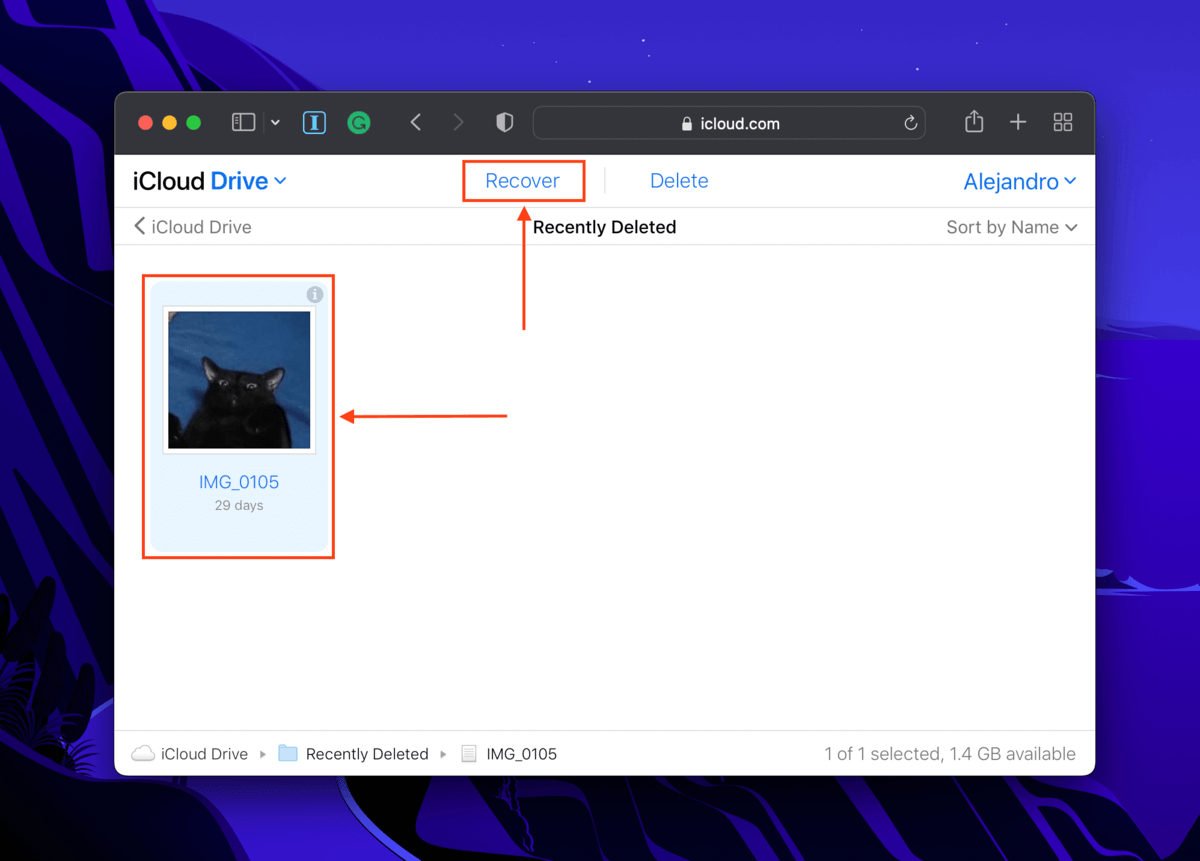Open the Grammarly extension icon
Screen dimensions: 1200x861
coord(359,123)
